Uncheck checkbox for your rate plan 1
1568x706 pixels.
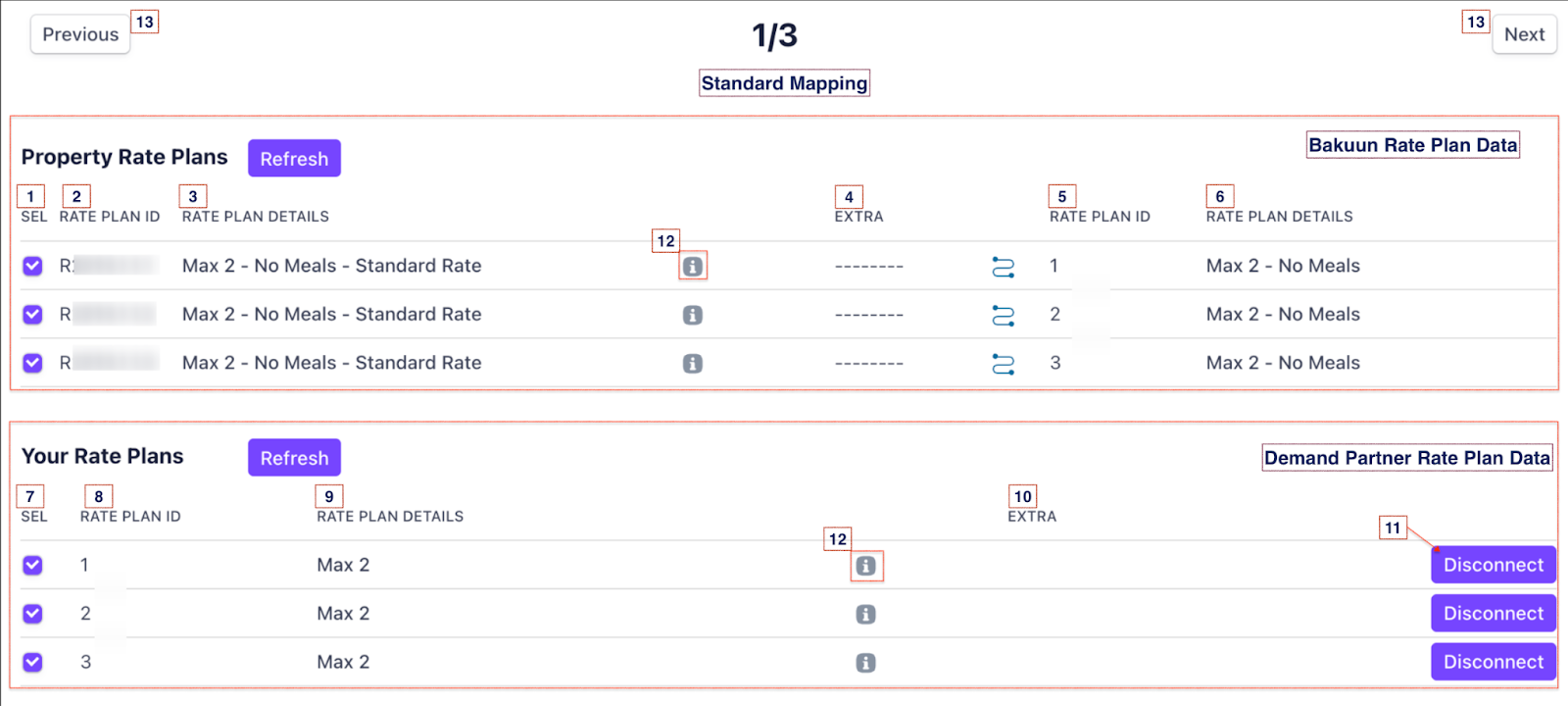pyautogui.click(x=32, y=565)
